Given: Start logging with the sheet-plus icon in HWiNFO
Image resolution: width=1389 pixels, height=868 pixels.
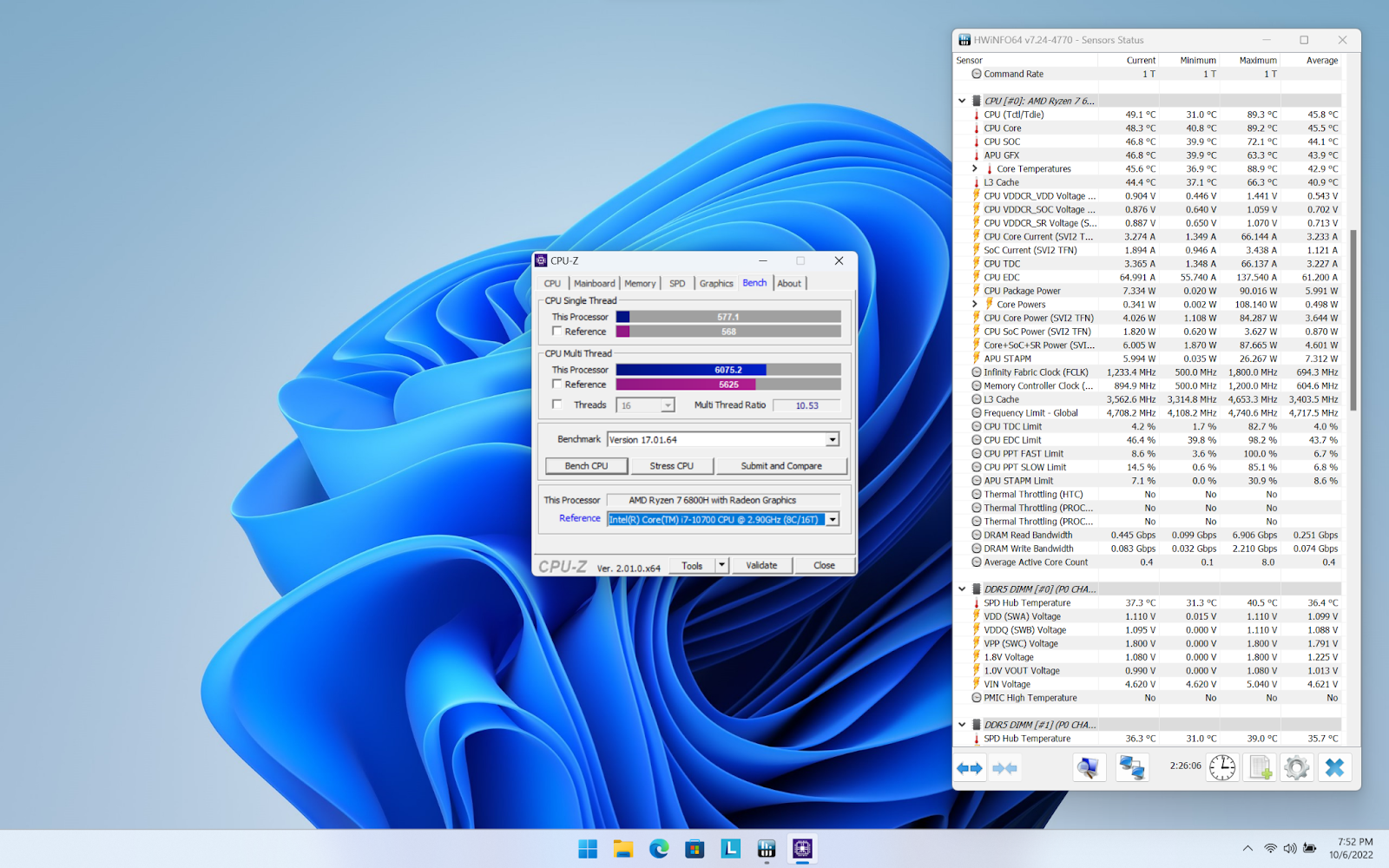Looking at the screenshot, I should click(x=1260, y=768).
